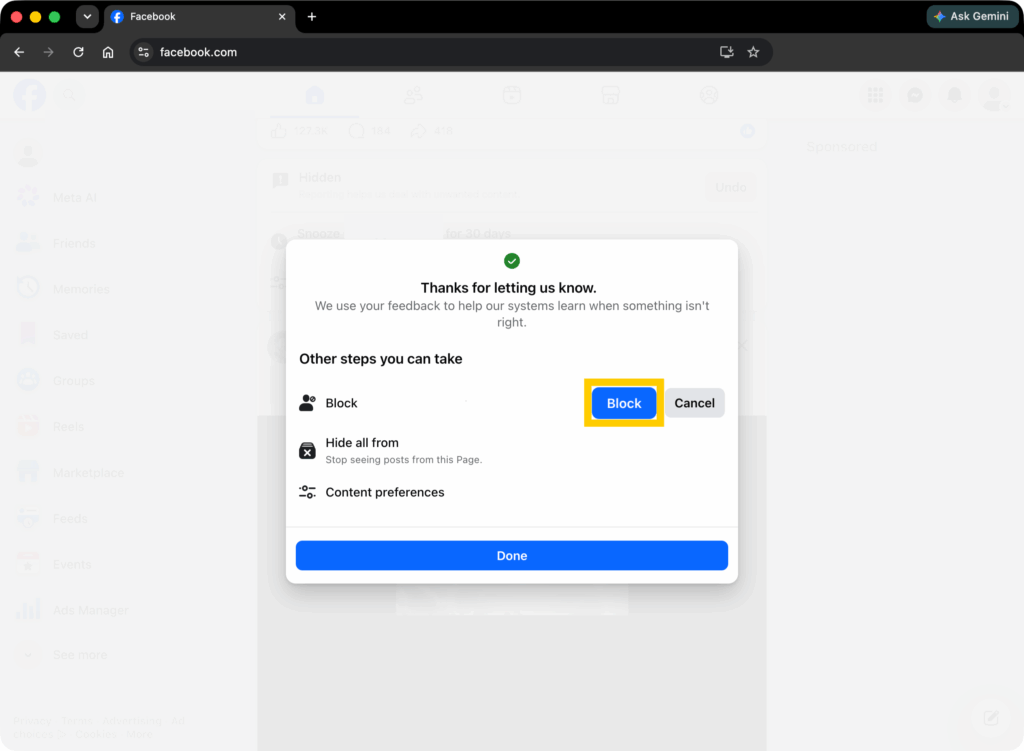Open the Video tab in top navigation
Image resolution: width=1024 pixels, height=751 pixels.
point(512,95)
